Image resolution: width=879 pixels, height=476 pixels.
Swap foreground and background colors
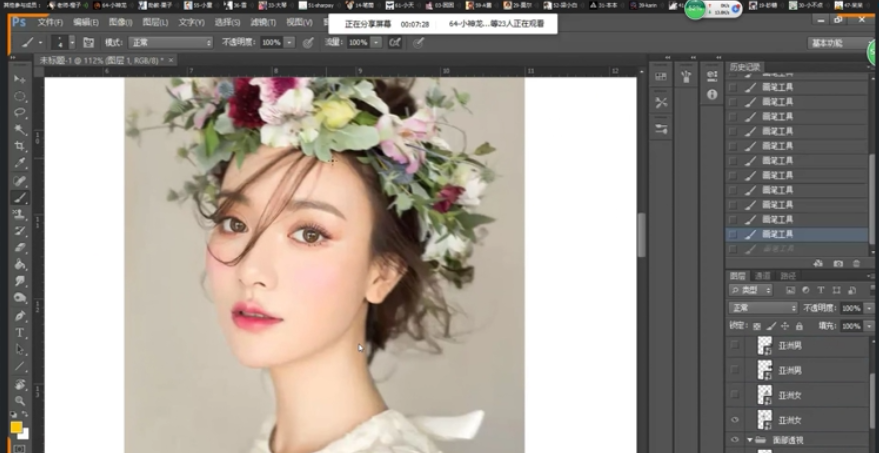[25, 414]
